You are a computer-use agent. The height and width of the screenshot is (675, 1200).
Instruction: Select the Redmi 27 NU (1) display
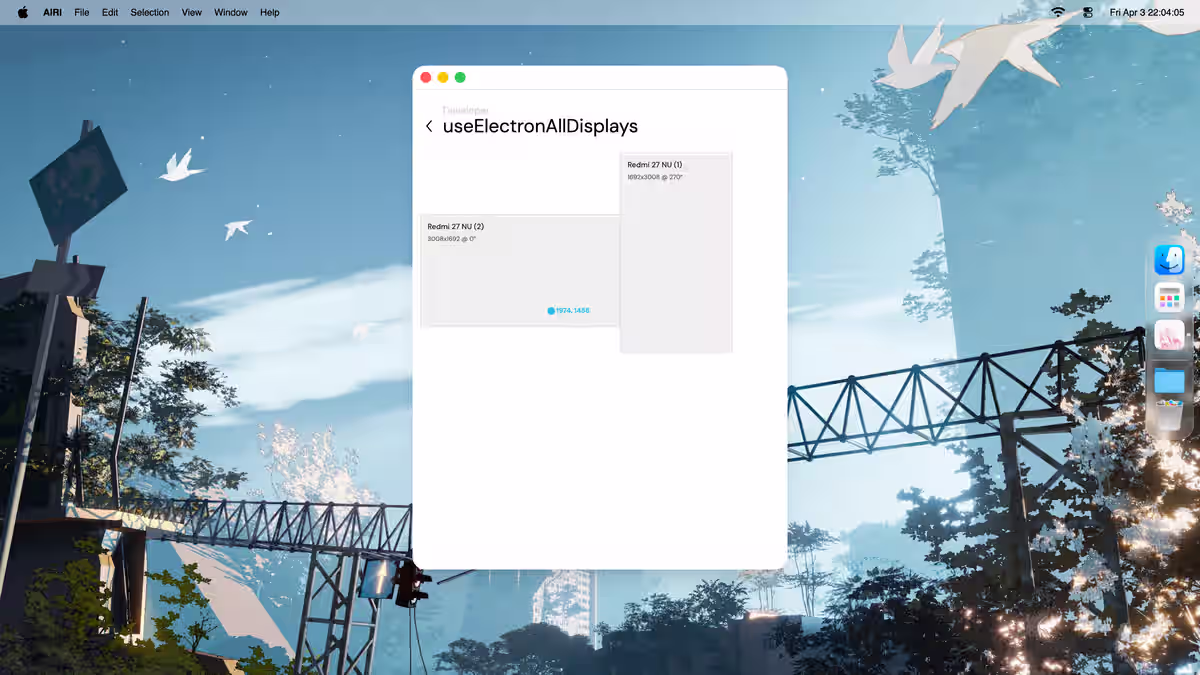point(676,252)
